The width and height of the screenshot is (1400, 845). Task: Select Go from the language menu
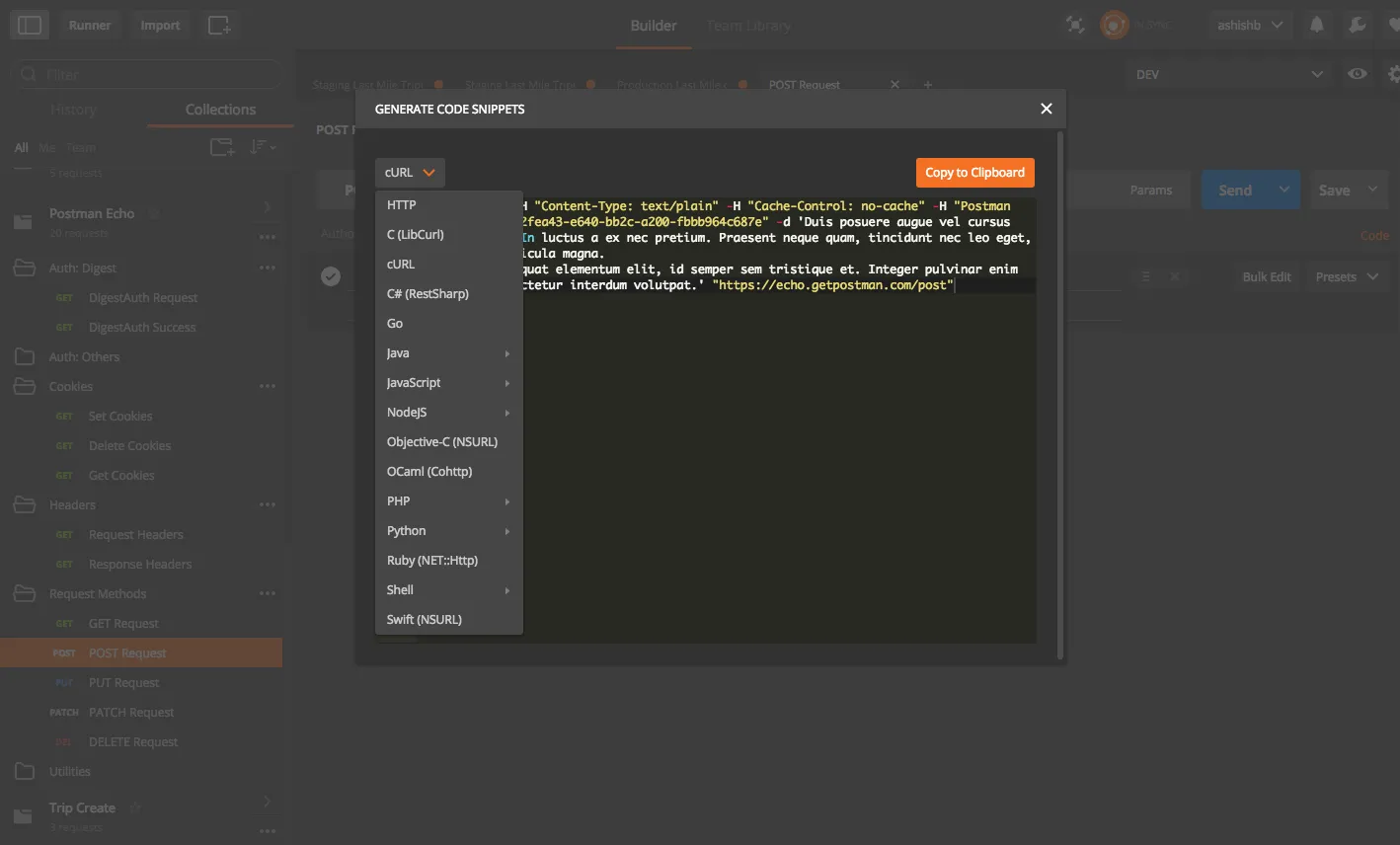449,324
